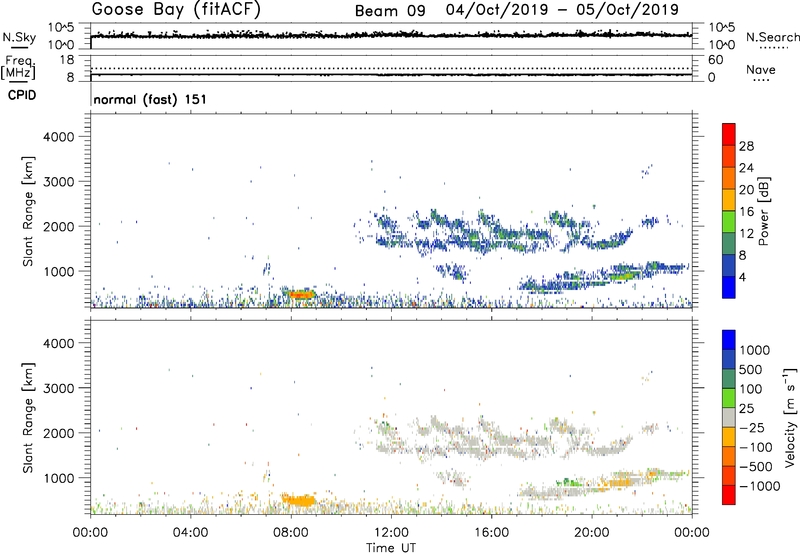Image resolution: width=800 pixels, height=554 pixels.
Task: Click the '12:00' time axis tick label
Action: click(391, 533)
